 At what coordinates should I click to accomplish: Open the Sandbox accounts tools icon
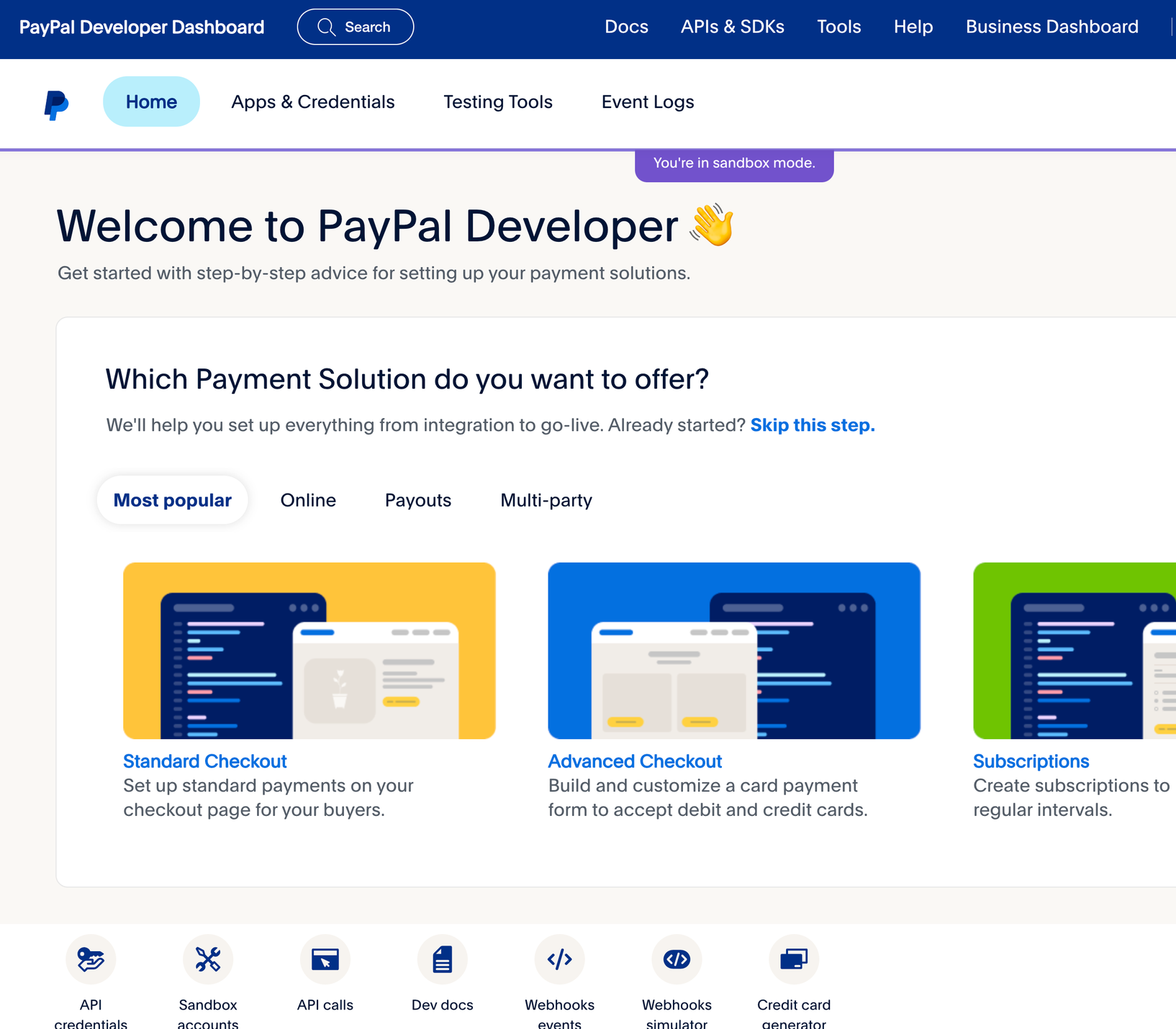[x=208, y=959]
